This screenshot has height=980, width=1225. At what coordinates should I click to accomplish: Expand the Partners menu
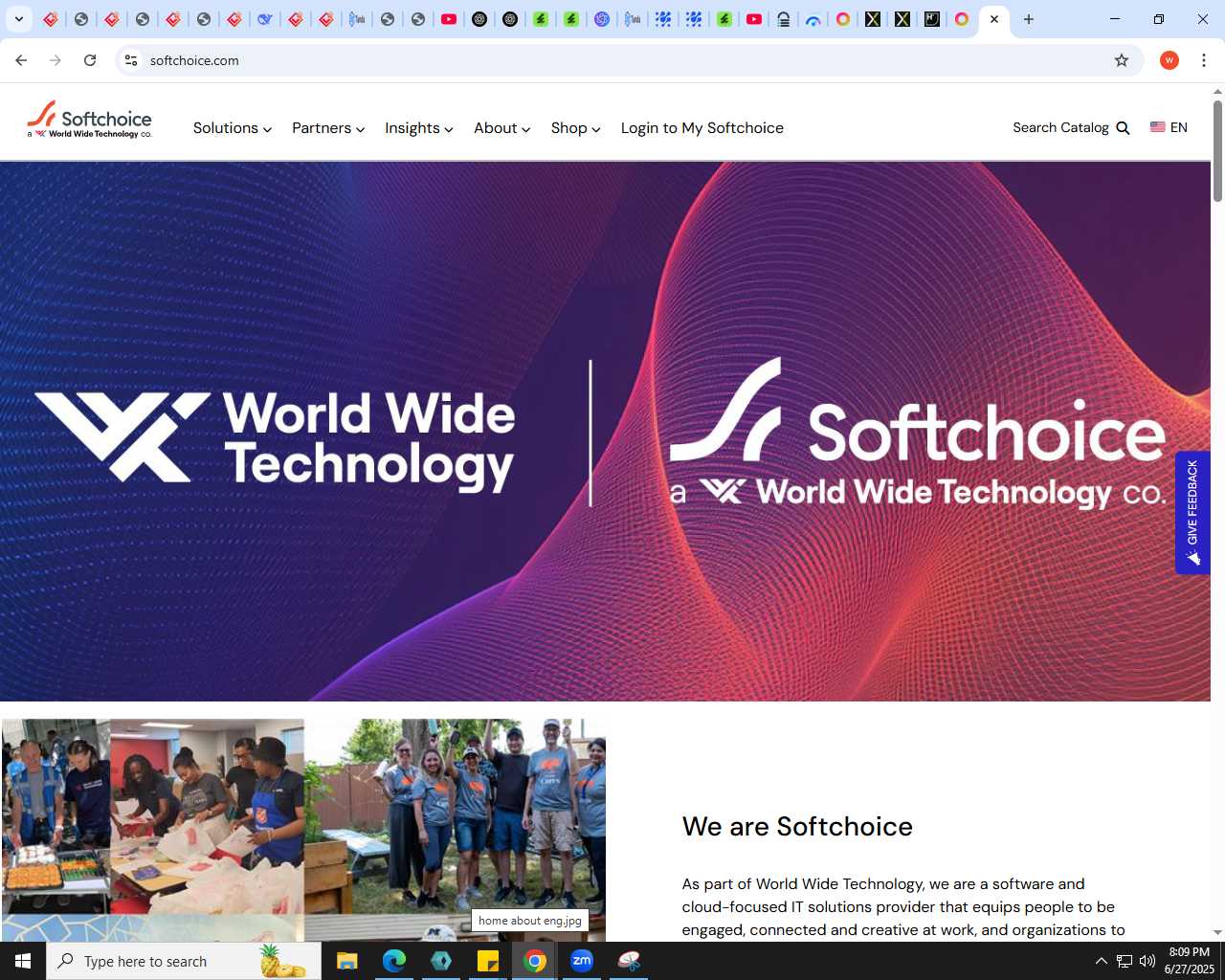pos(328,128)
